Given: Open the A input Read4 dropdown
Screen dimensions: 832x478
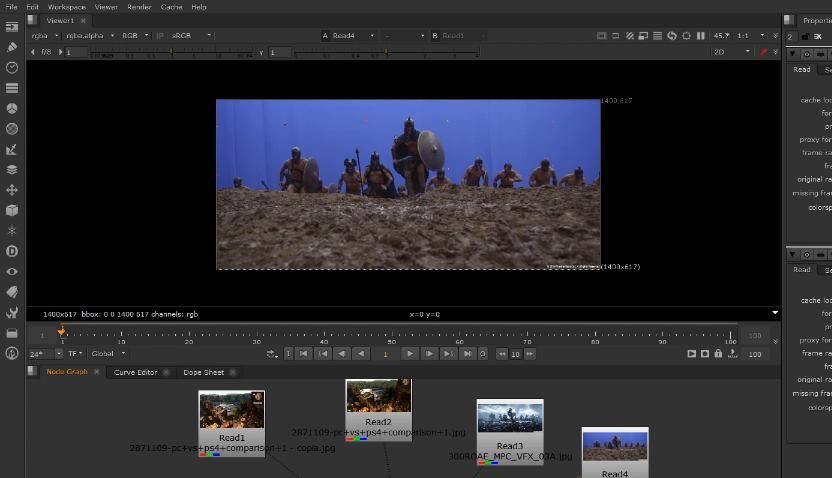Looking at the screenshot, I should point(349,36).
